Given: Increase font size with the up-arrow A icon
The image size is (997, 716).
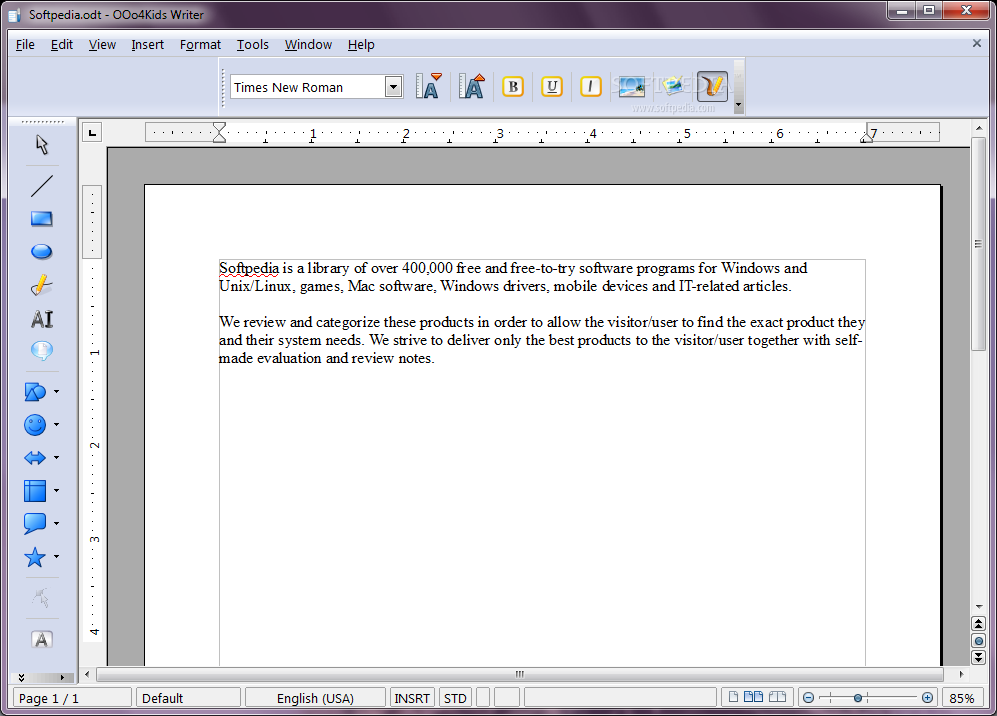Looking at the screenshot, I should pyautogui.click(x=472, y=86).
